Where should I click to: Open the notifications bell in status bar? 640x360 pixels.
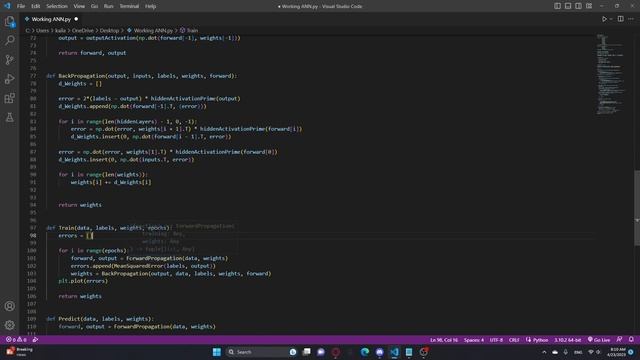click(x=631, y=340)
